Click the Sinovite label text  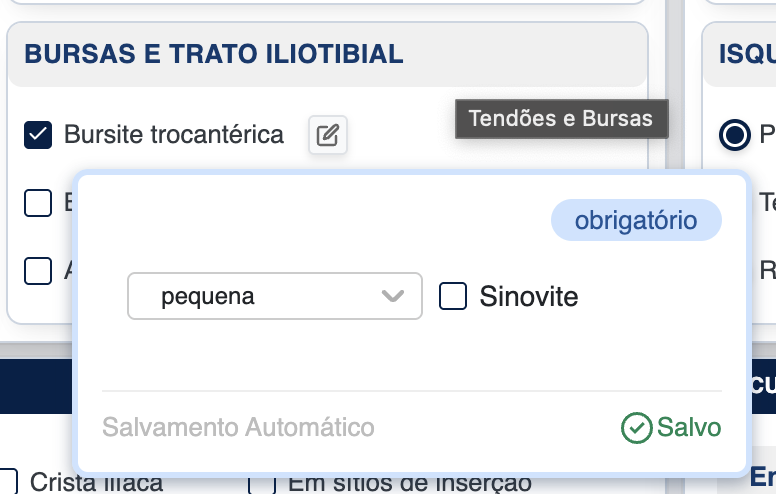tap(529, 296)
